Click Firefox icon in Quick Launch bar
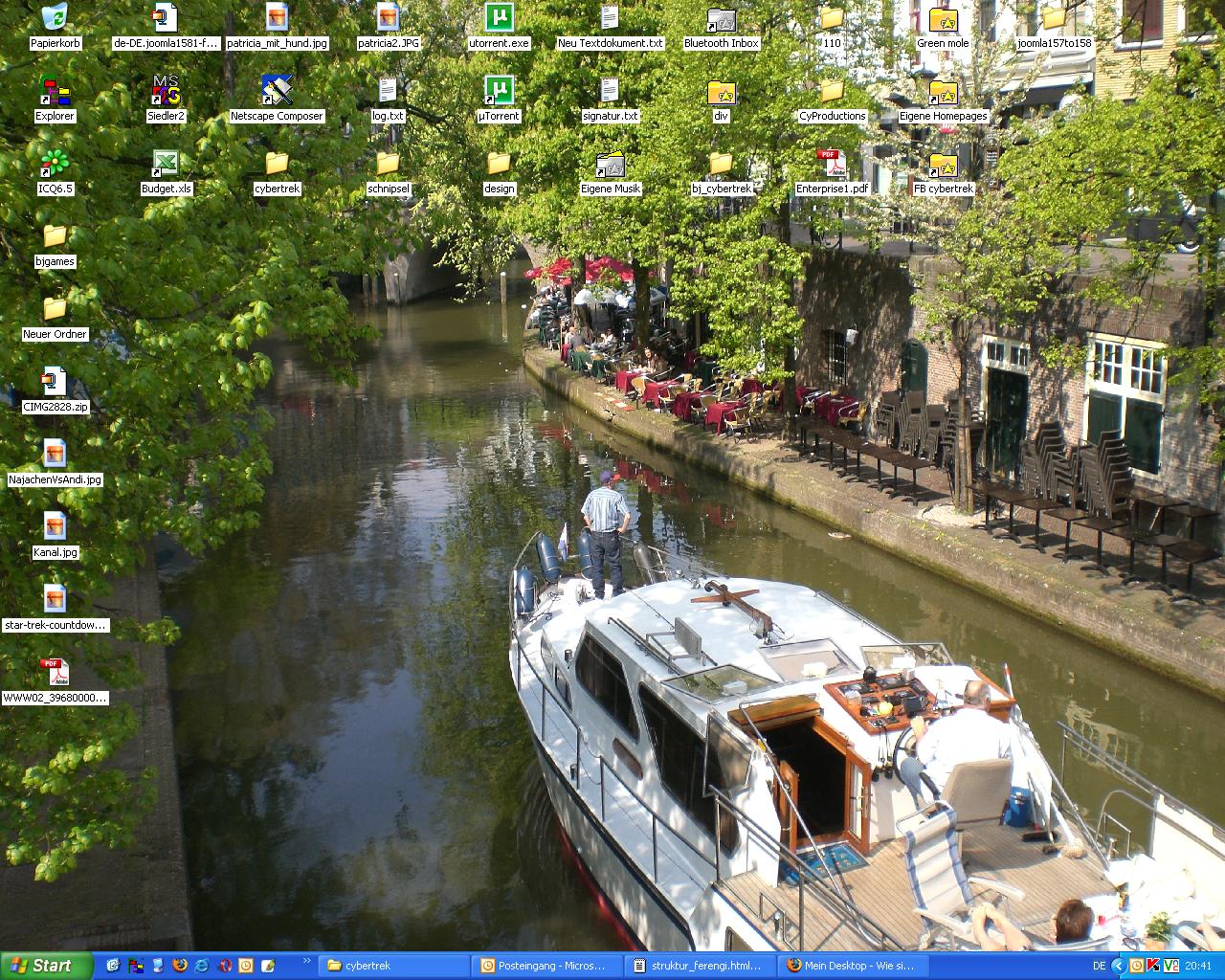Screen dimensions: 1225x980 [x=179, y=966]
